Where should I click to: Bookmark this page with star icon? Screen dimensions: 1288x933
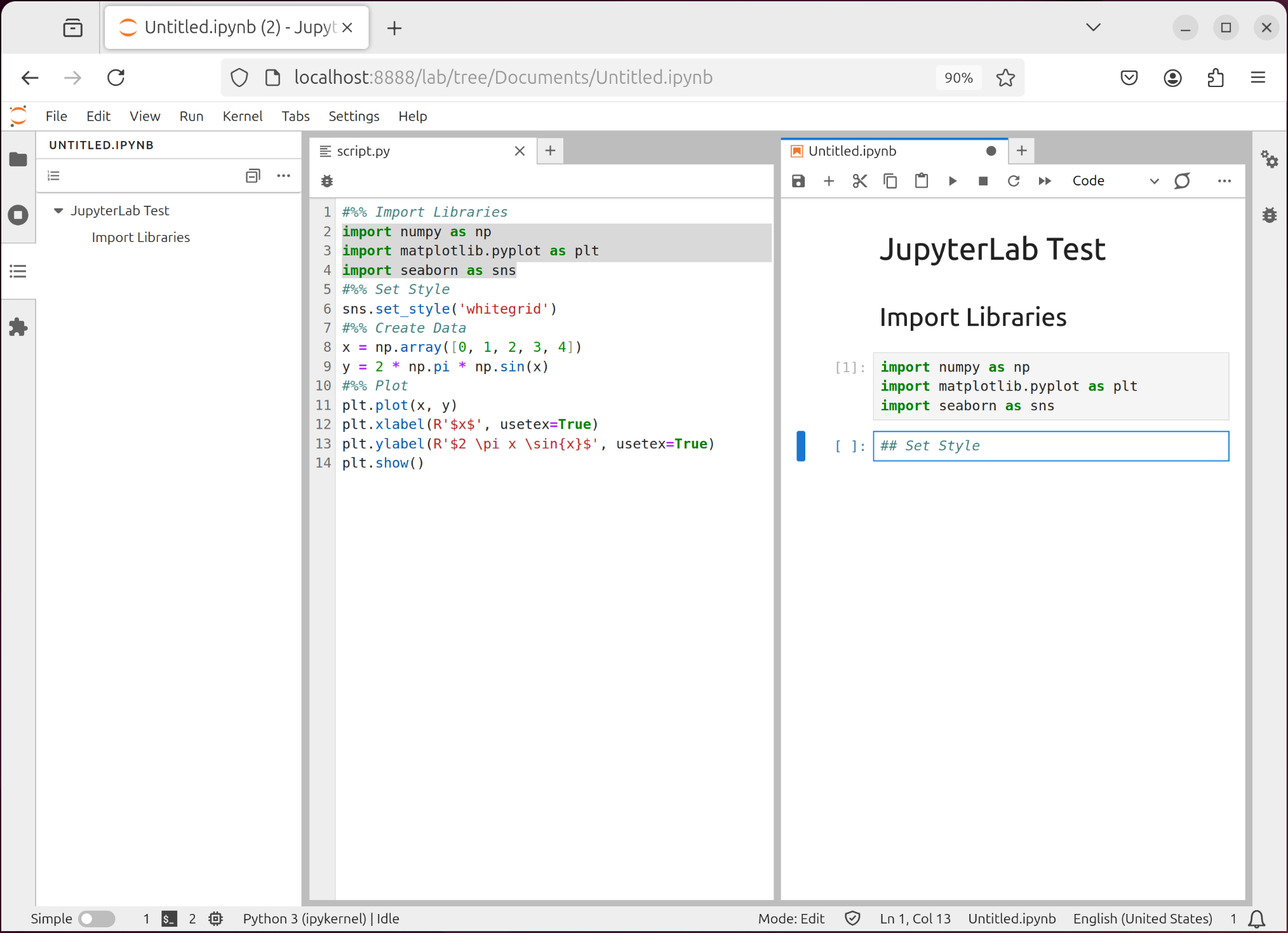click(1005, 77)
